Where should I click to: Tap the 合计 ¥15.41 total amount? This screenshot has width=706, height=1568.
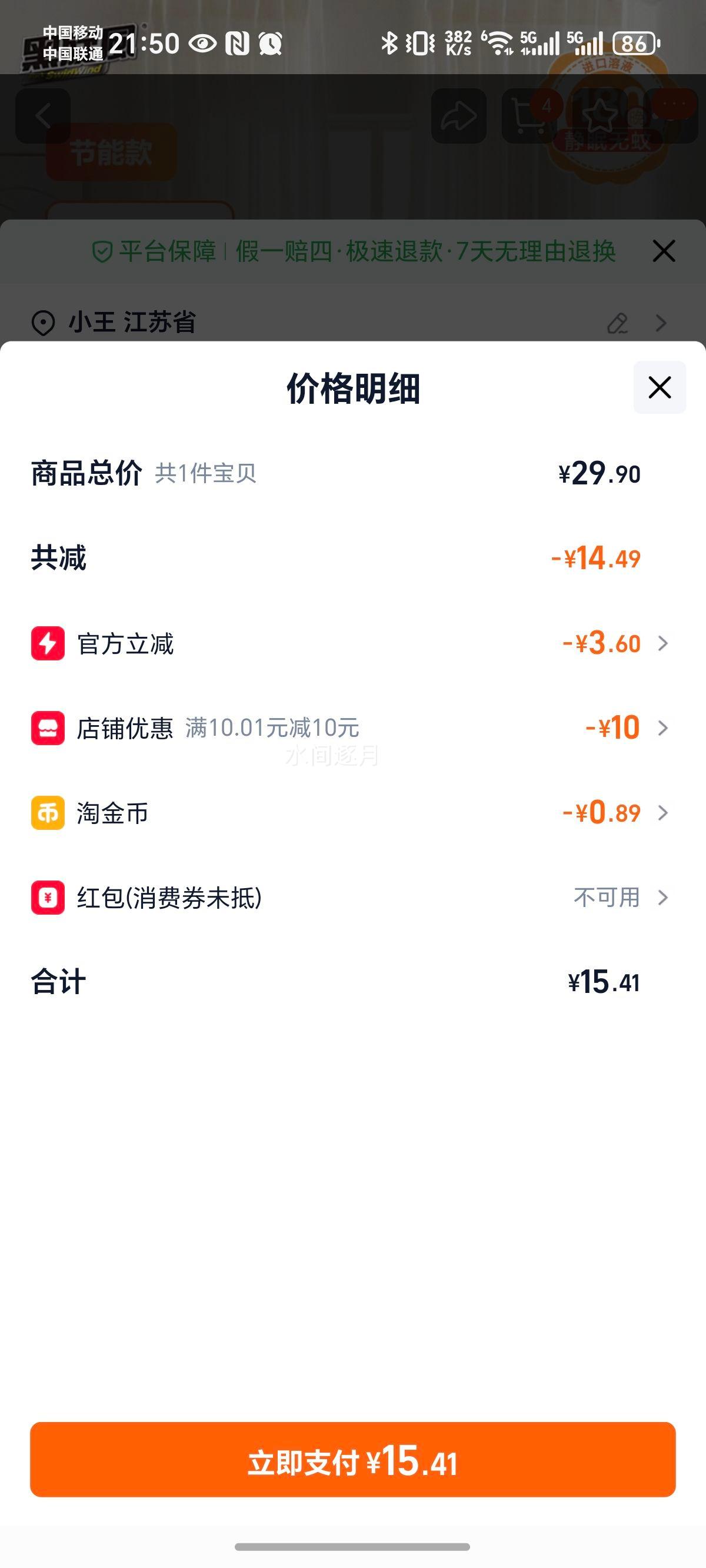(603, 982)
